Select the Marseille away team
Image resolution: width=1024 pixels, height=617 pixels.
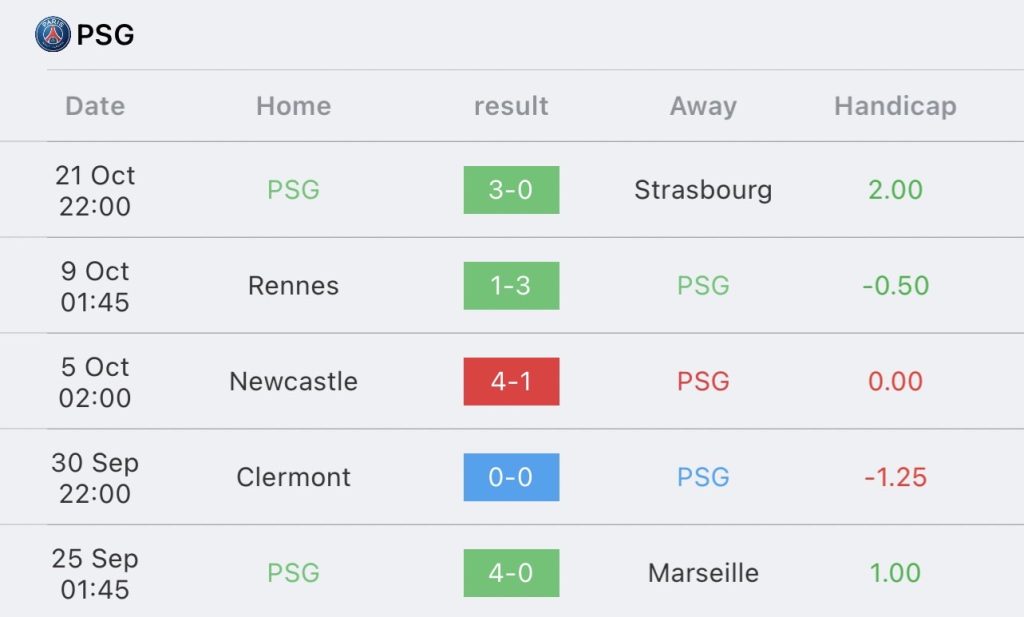pyautogui.click(x=703, y=573)
